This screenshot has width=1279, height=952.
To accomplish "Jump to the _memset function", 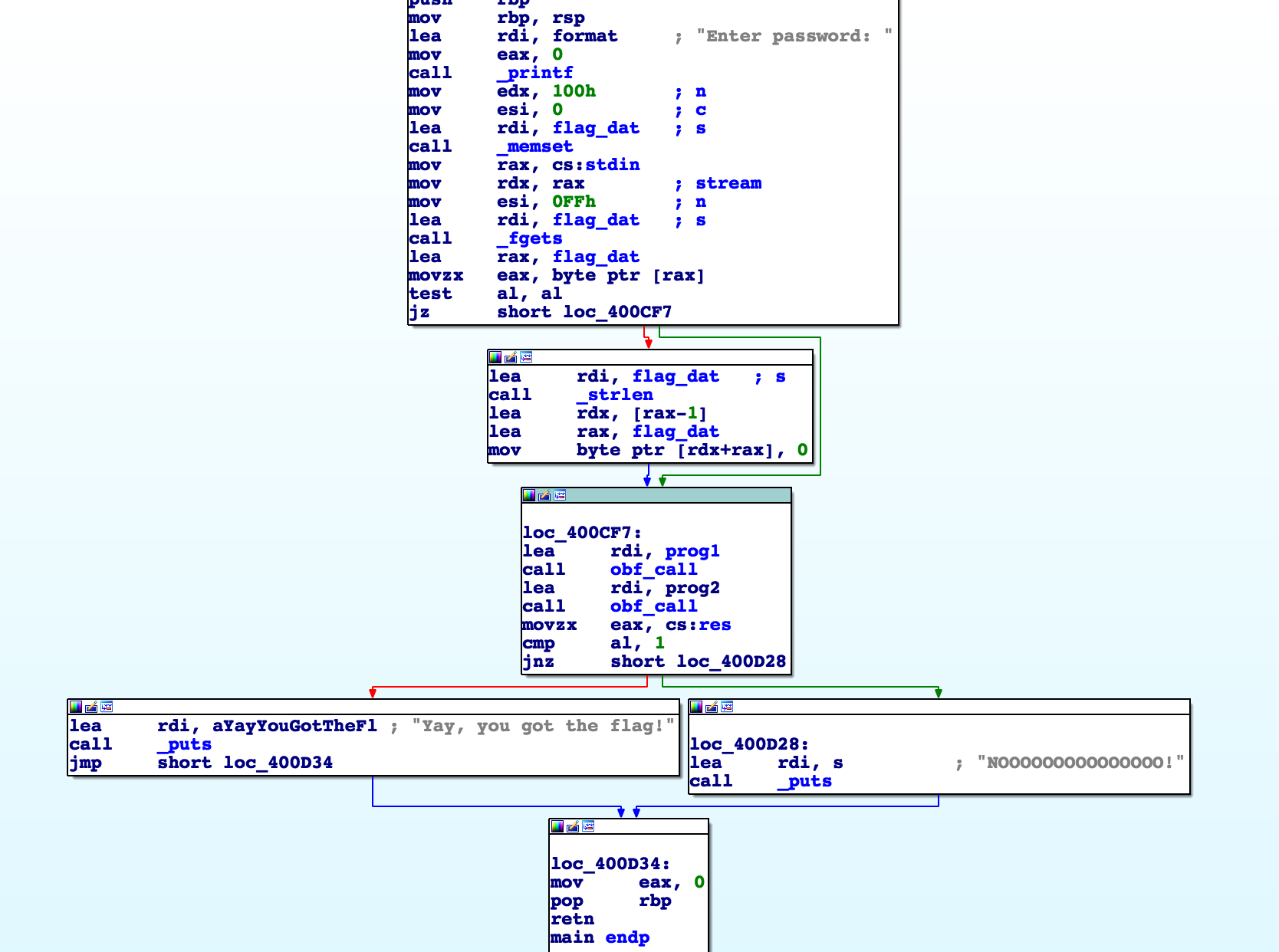I will (x=534, y=146).
